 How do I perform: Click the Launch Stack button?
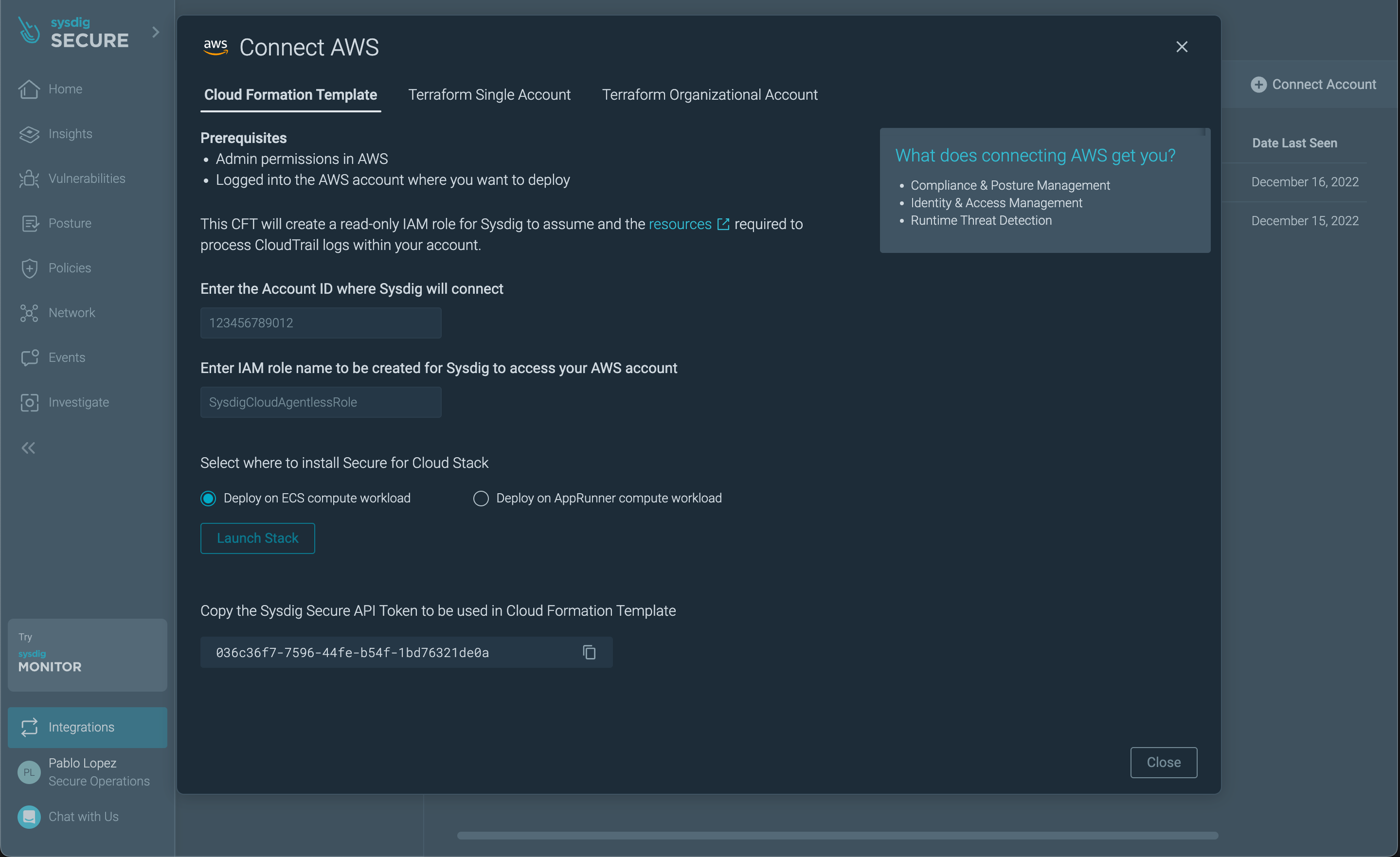[x=257, y=538]
